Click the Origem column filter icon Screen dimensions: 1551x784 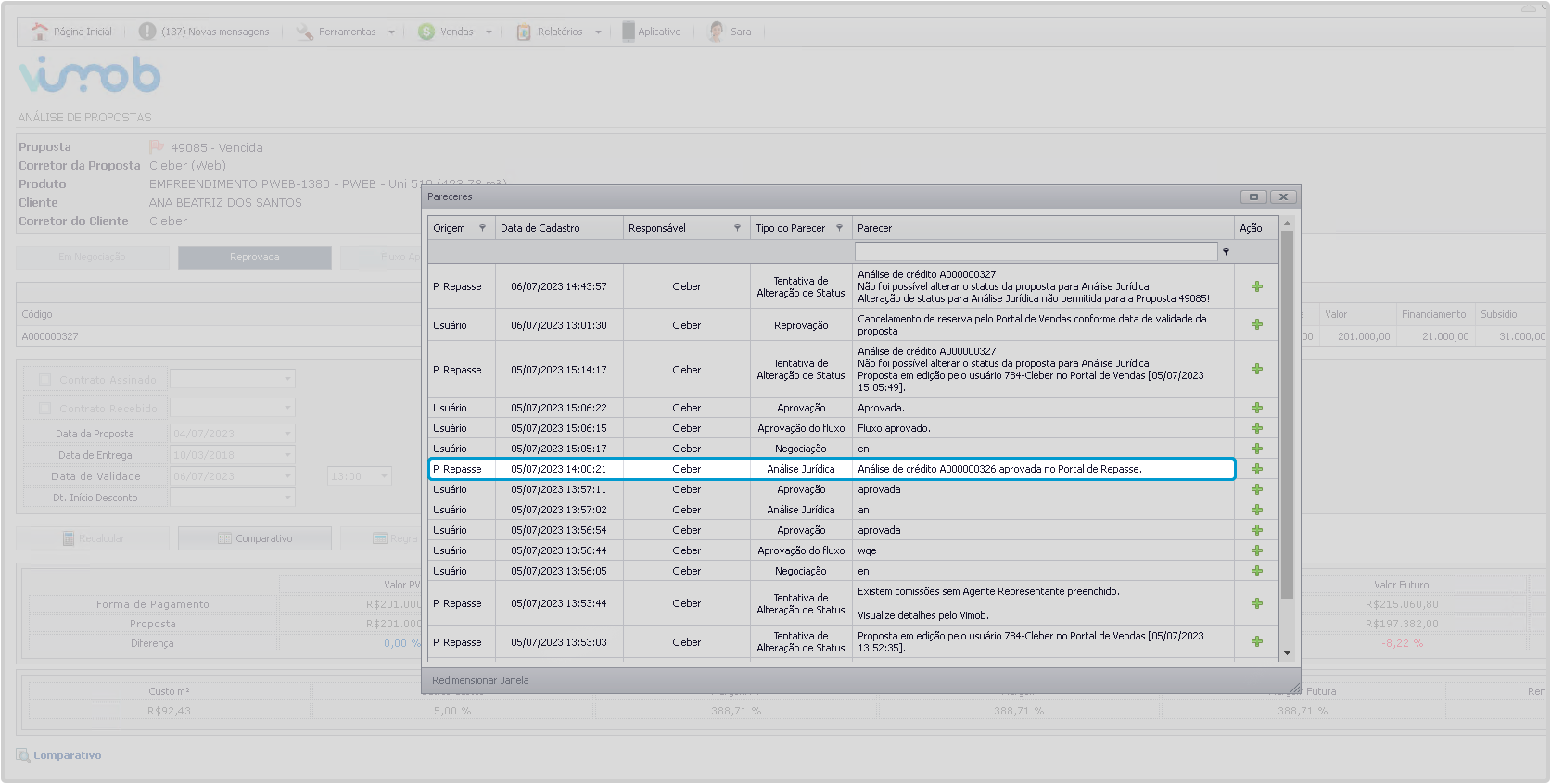pos(482,228)
